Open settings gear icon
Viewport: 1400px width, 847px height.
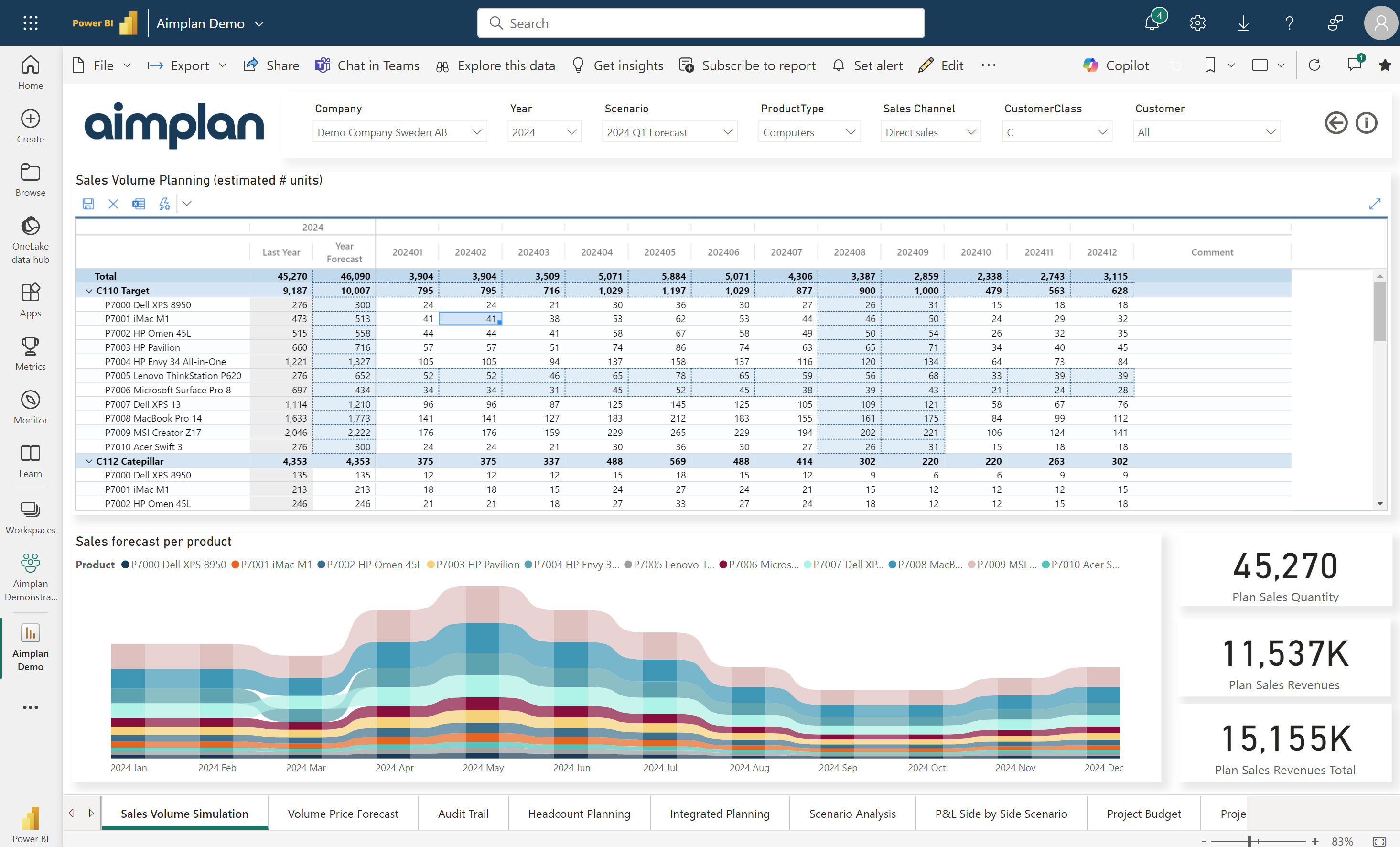[1198, 23]
